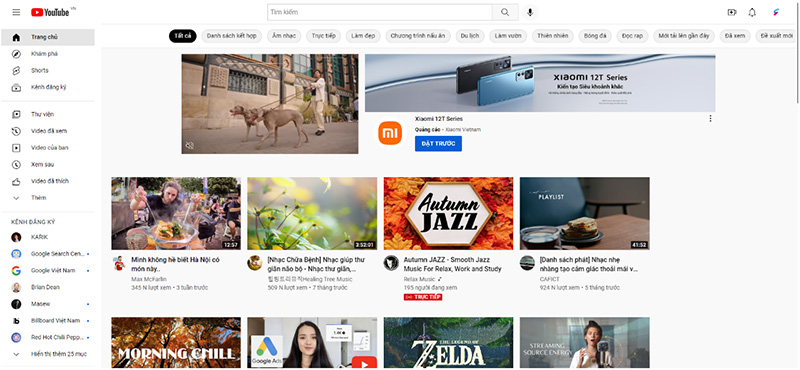Open the Morning Chill video thumbnail

point(176,342)
